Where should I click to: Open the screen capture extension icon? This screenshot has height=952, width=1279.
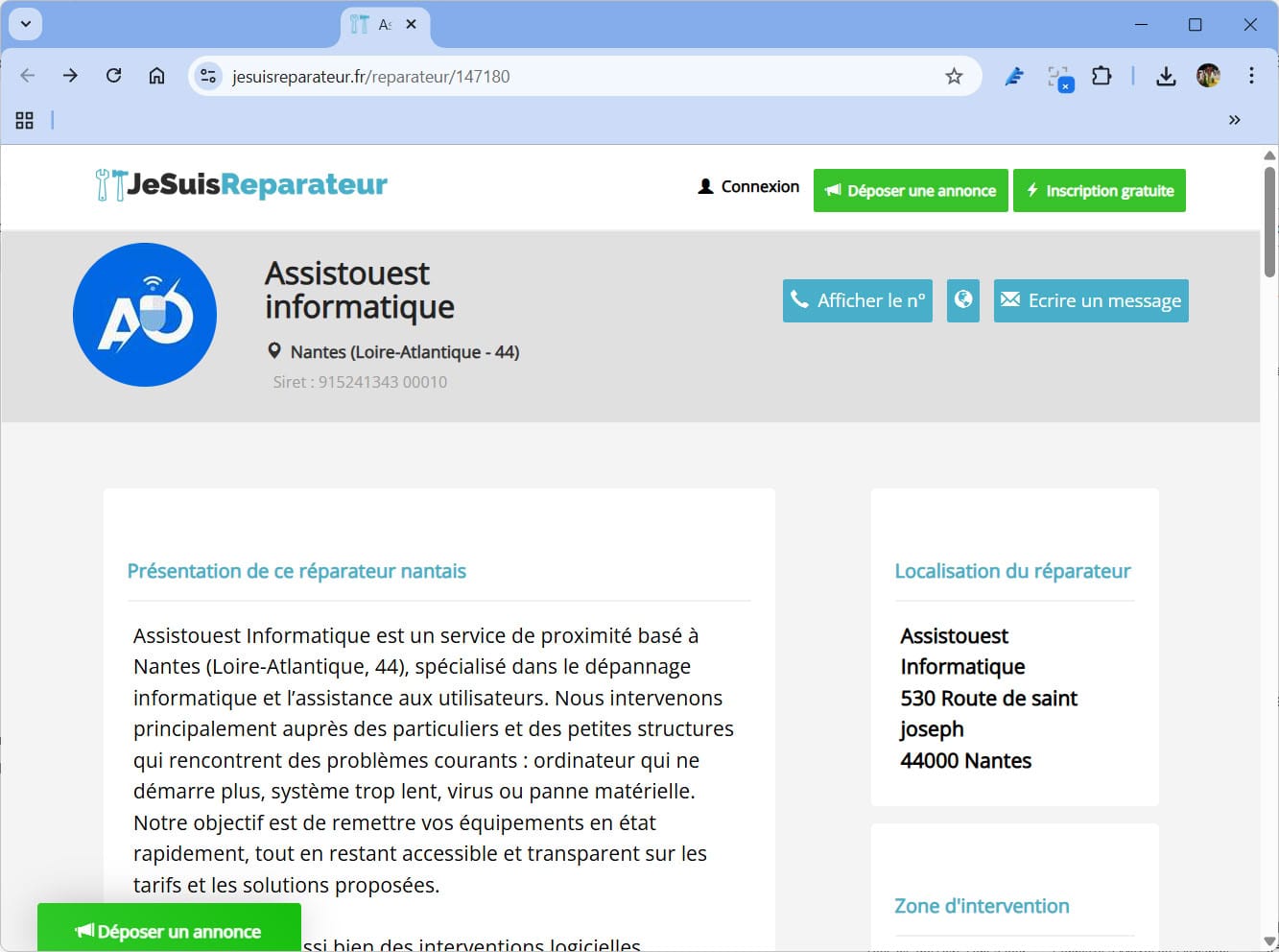[1059, 77]
